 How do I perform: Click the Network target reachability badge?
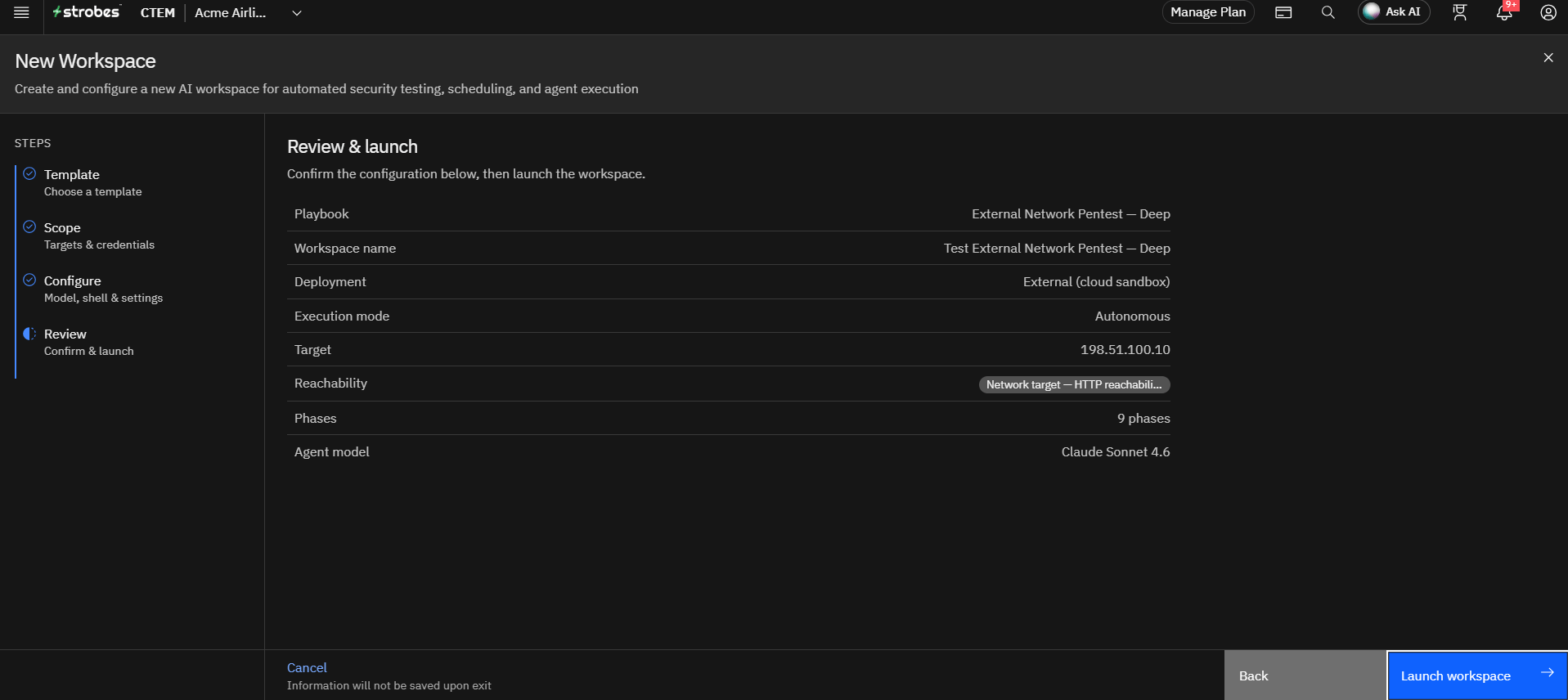click(1074, 384)
